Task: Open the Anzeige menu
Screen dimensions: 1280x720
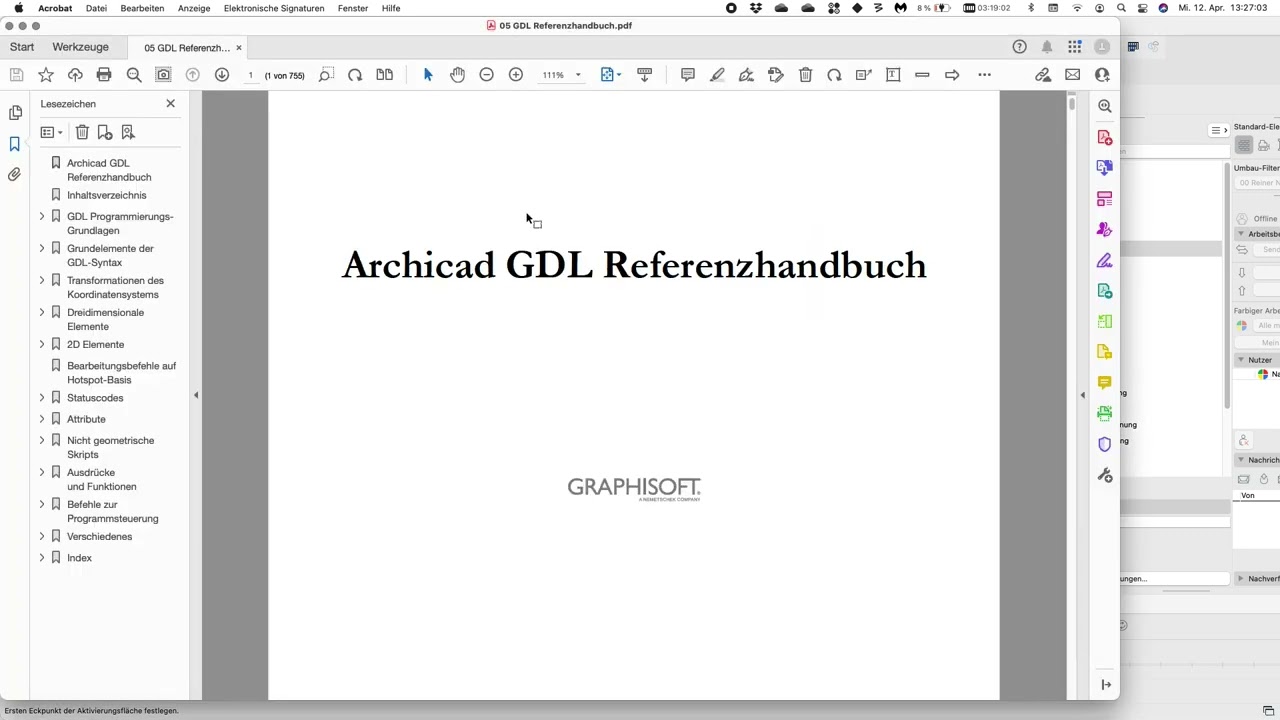Action: (194, 8)
